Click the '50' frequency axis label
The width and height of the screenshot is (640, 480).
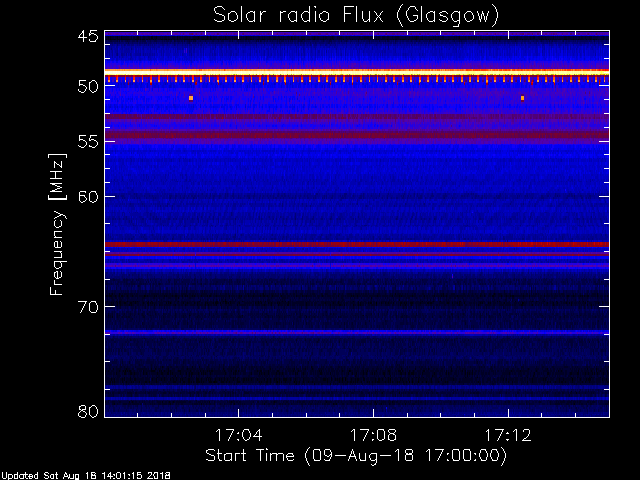88,87
